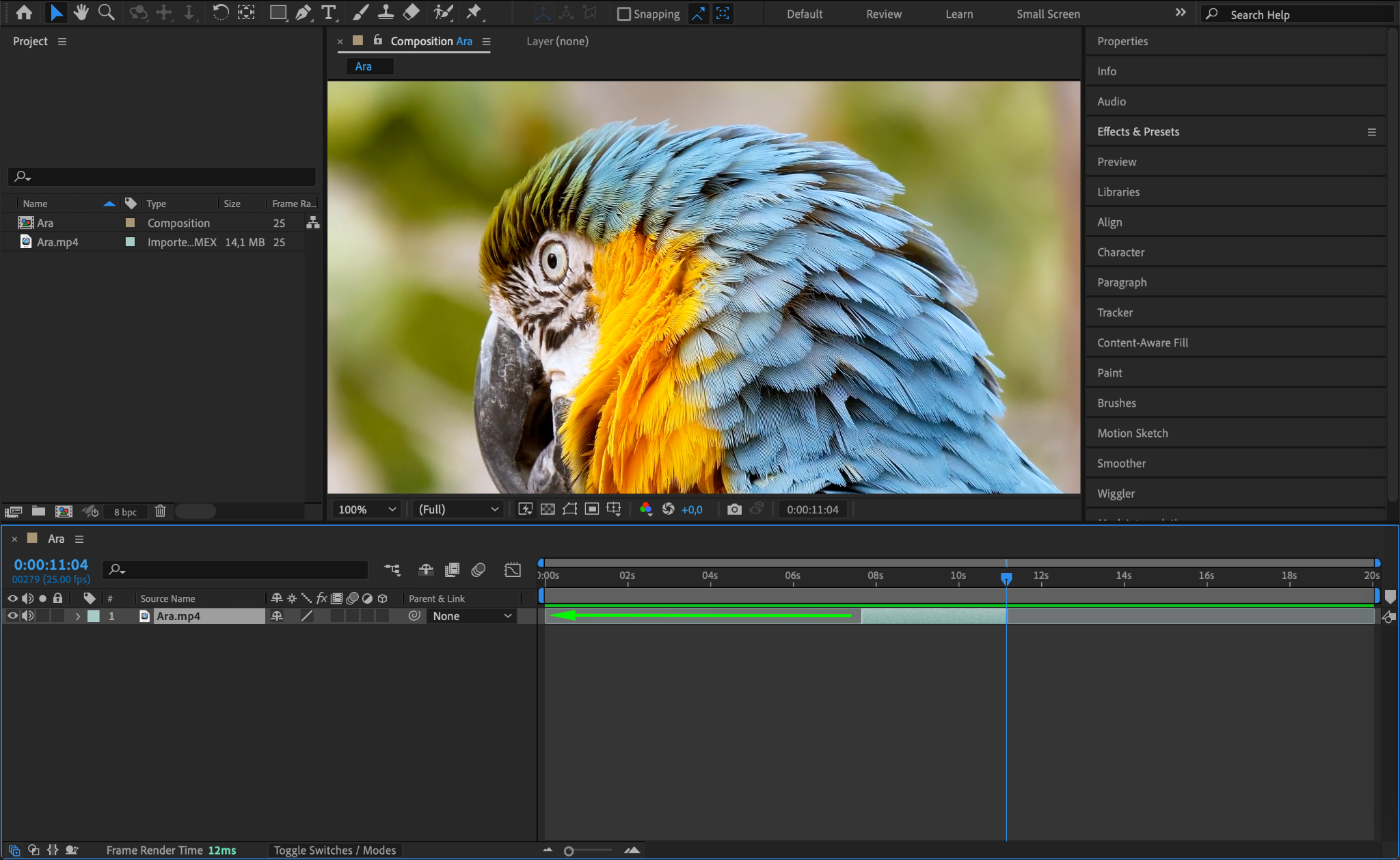
Task: Click the snapshot camera icon
Action: pos(734,509)
